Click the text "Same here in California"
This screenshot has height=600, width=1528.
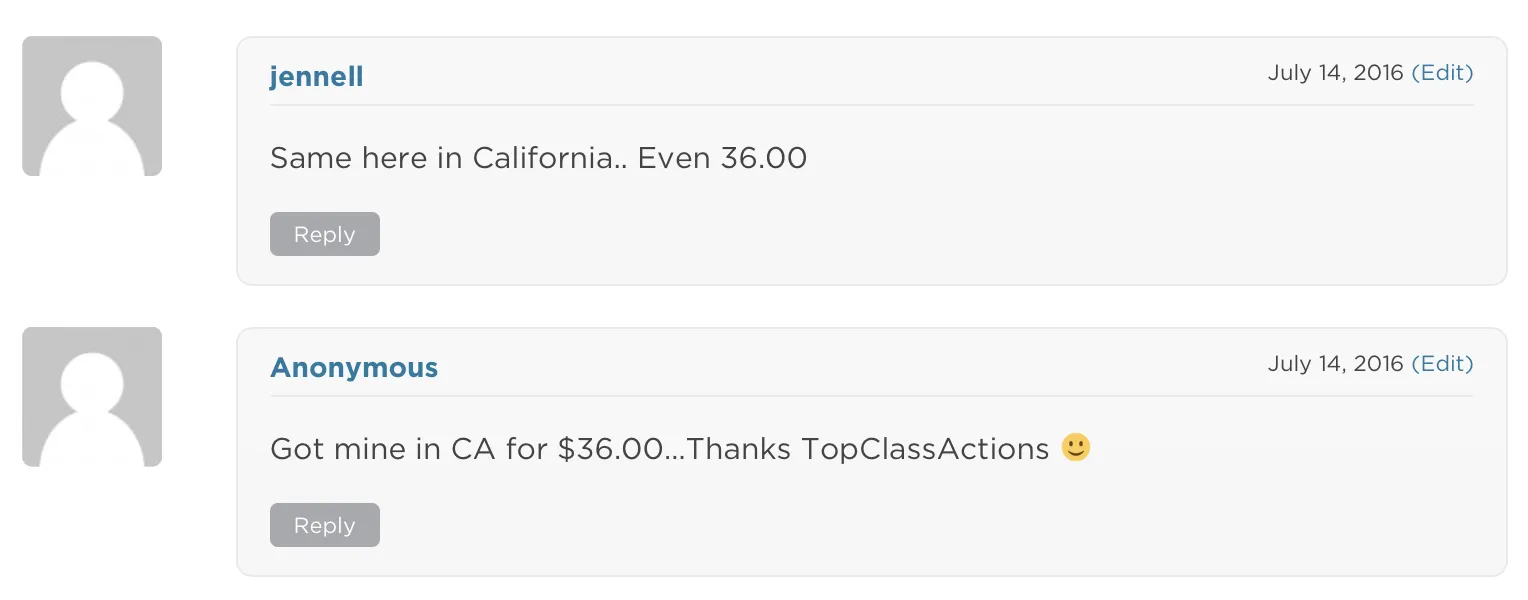(x=445, y=158)
